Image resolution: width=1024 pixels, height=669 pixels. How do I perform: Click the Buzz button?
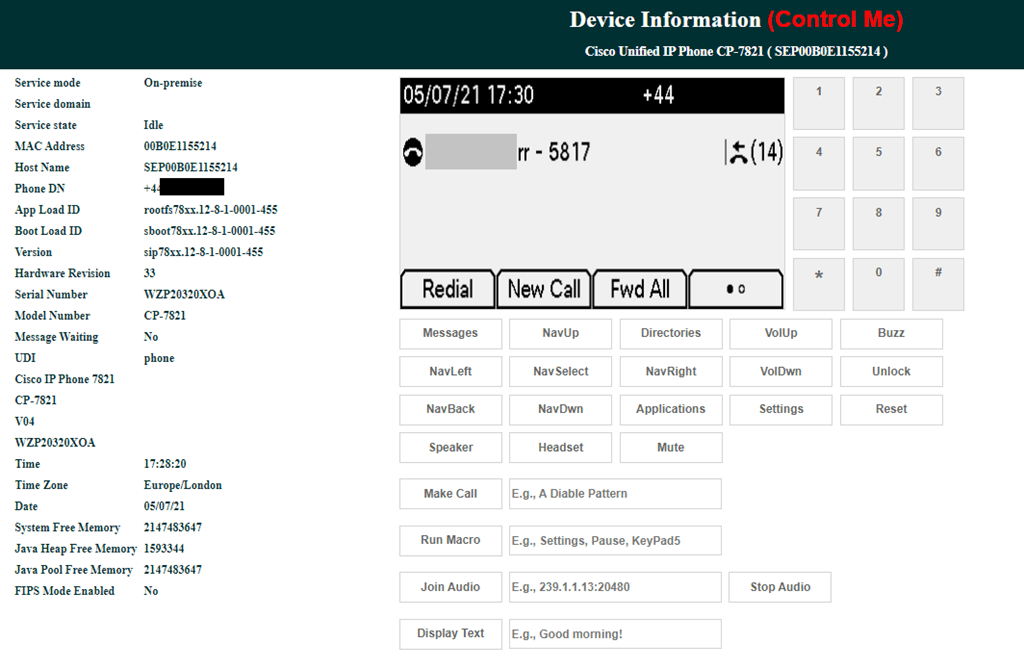[891, 333]
